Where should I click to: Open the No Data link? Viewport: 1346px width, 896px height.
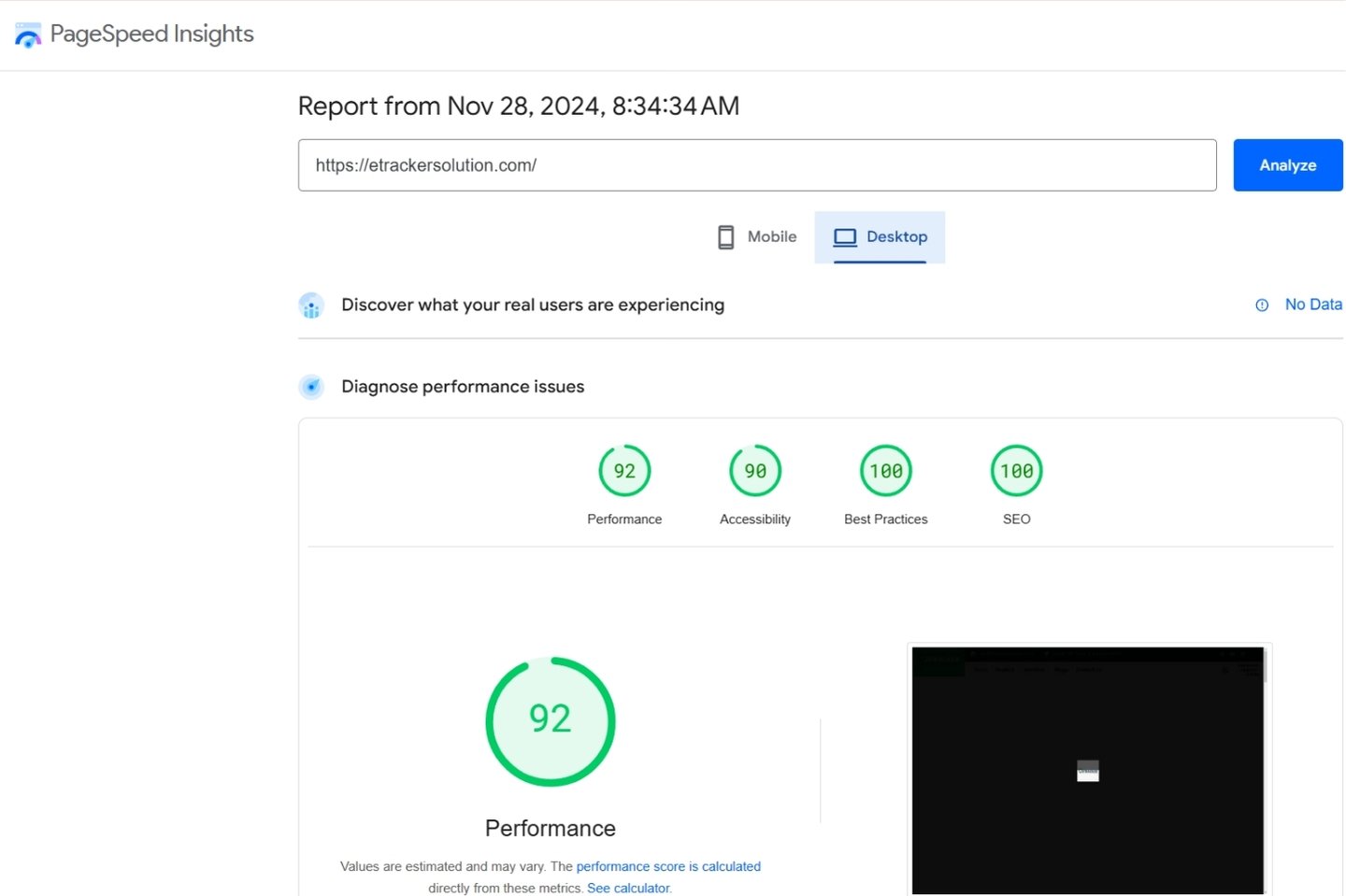click(x=1313, y=305)
